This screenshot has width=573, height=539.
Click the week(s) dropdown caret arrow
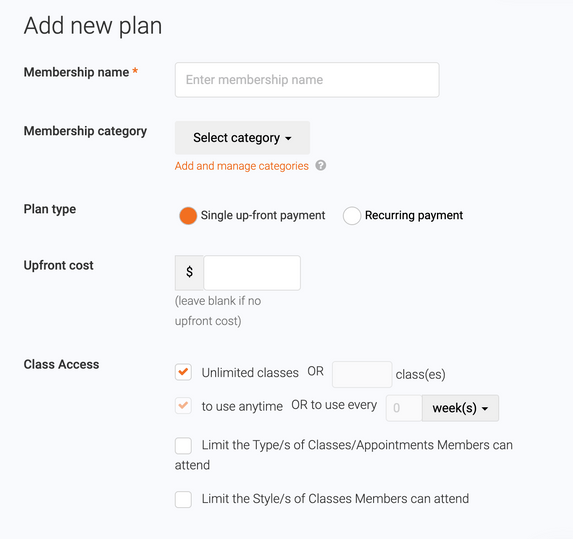point(485,409)
